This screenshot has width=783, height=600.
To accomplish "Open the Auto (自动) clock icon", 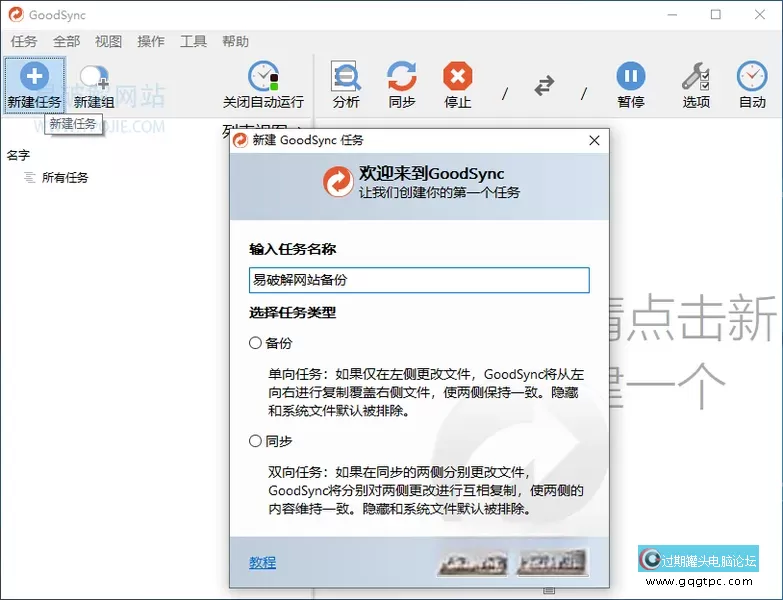I will point(752,76).
